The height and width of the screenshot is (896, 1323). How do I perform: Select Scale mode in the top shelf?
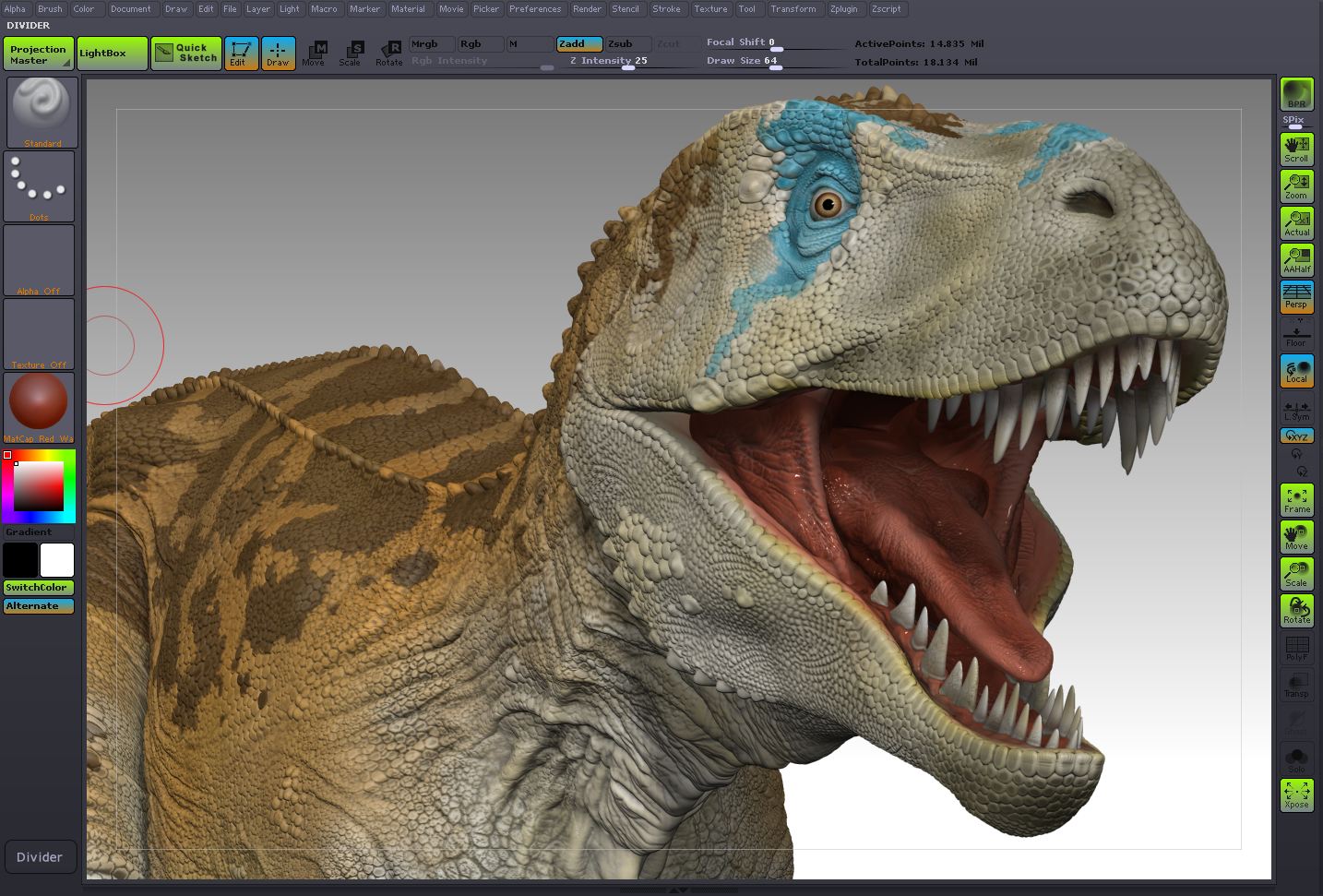pos(351,54)
